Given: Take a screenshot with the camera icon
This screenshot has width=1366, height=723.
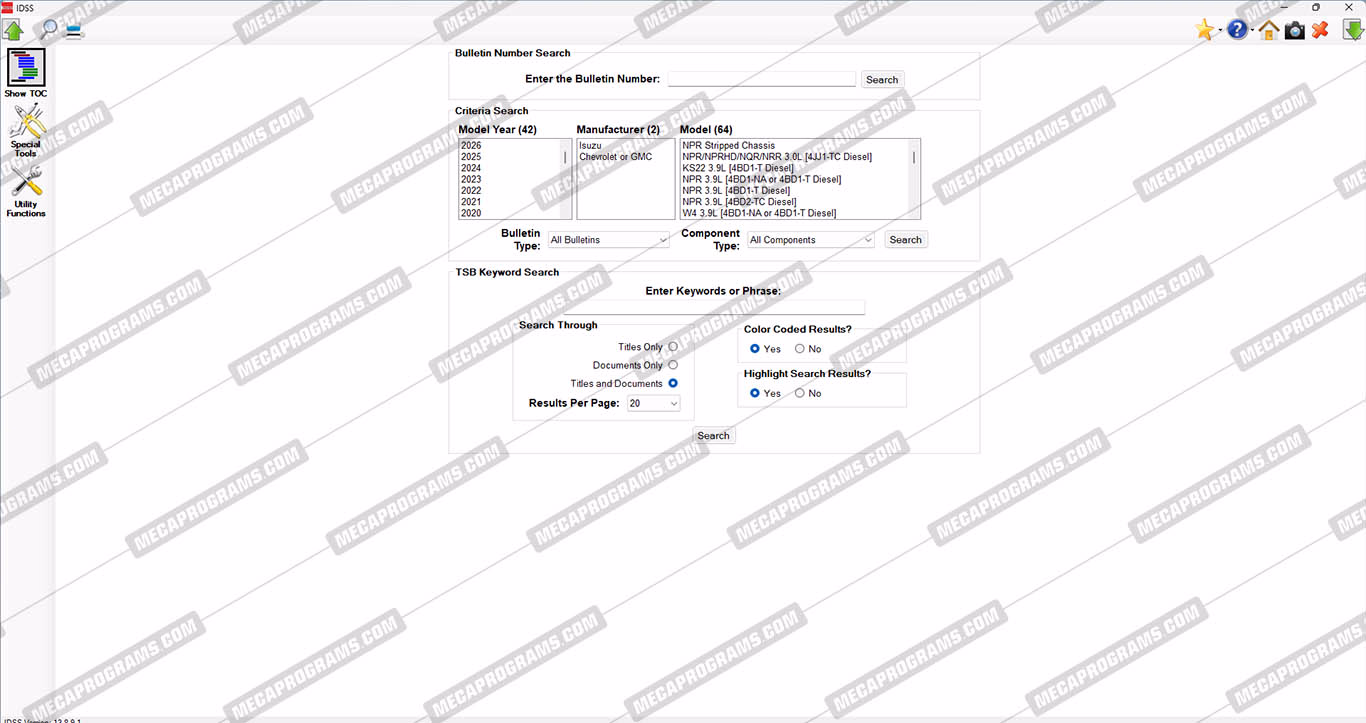Looking at the screenshot, I should tap(1295, 30).
